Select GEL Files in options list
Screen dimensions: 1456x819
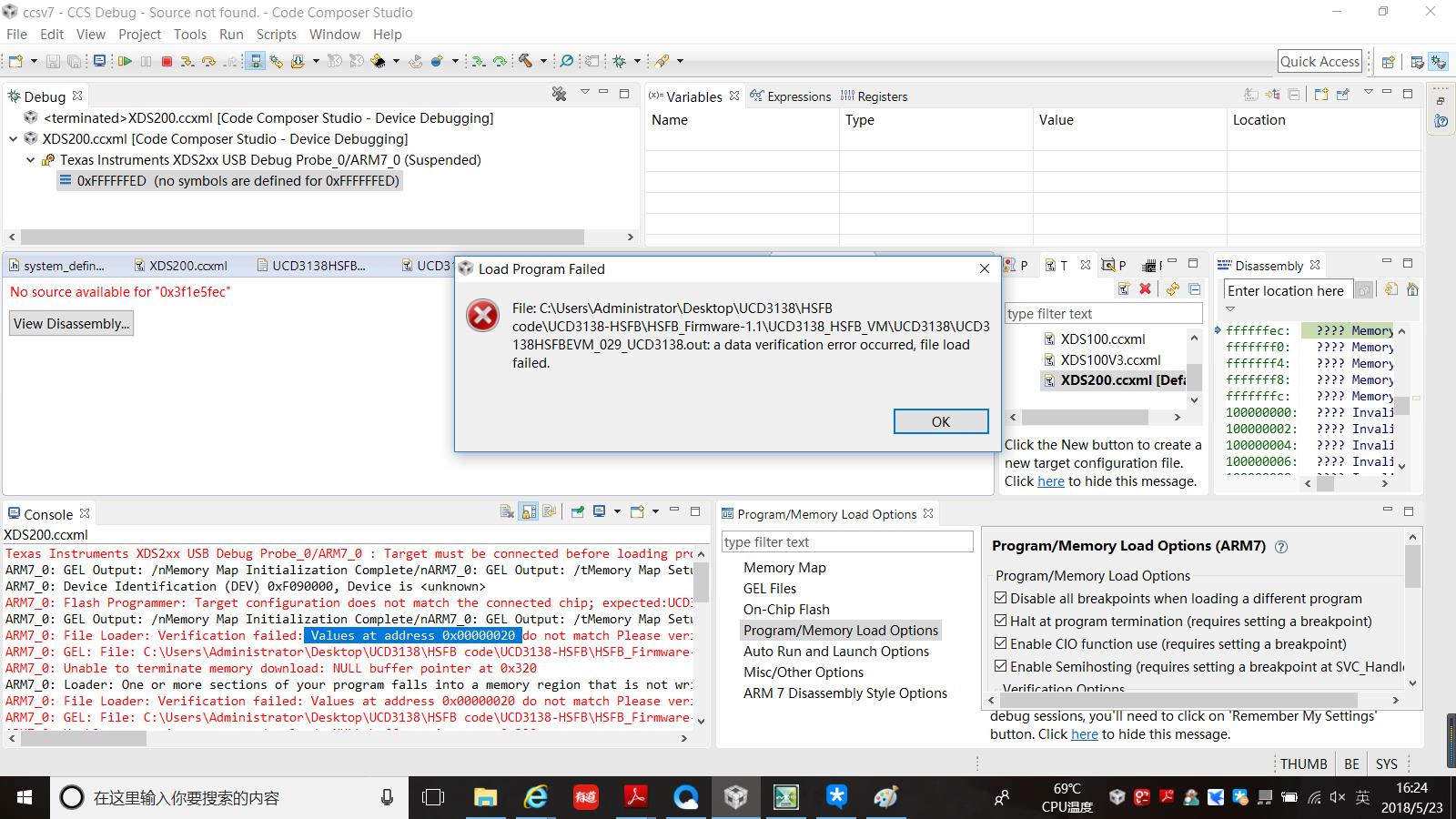click(x=770, y=589)
